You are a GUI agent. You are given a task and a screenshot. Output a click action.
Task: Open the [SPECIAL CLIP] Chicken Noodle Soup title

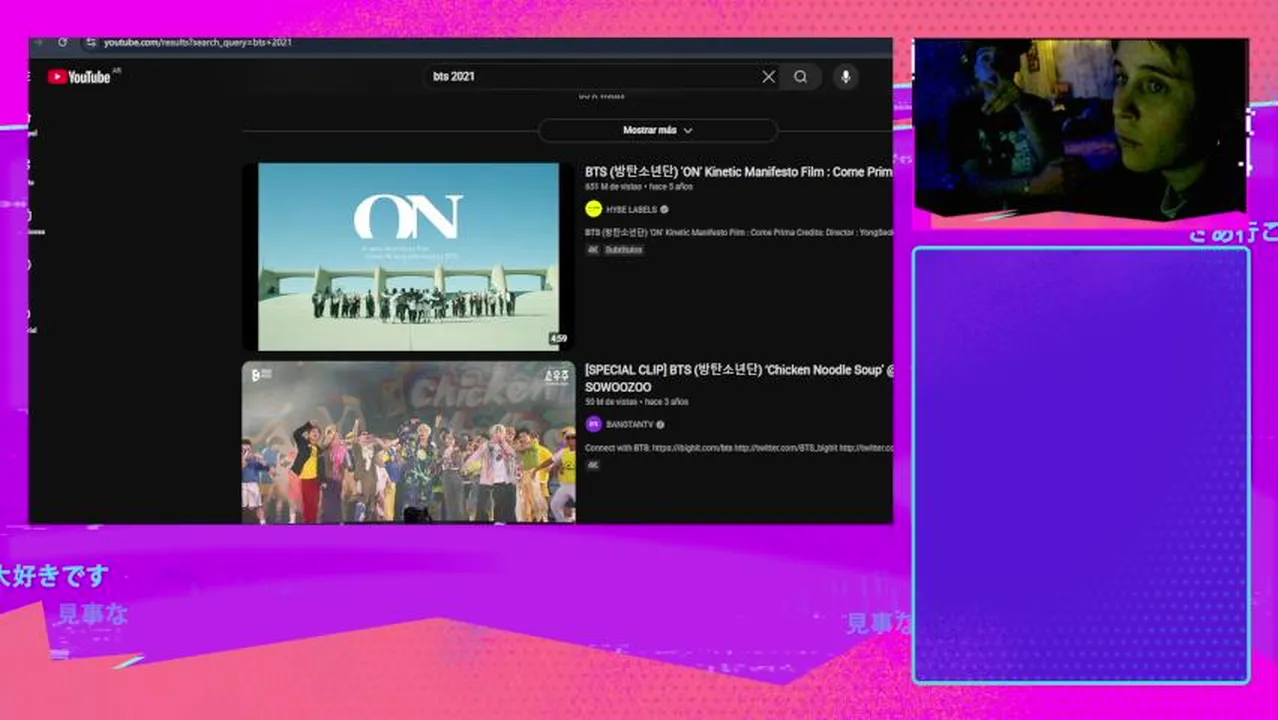(739, 378)
